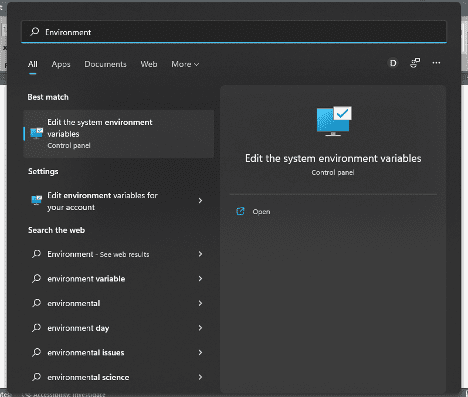This screenshot has height=397, width=468.
Task: Select environmental web suggestion
Action: 119,303
